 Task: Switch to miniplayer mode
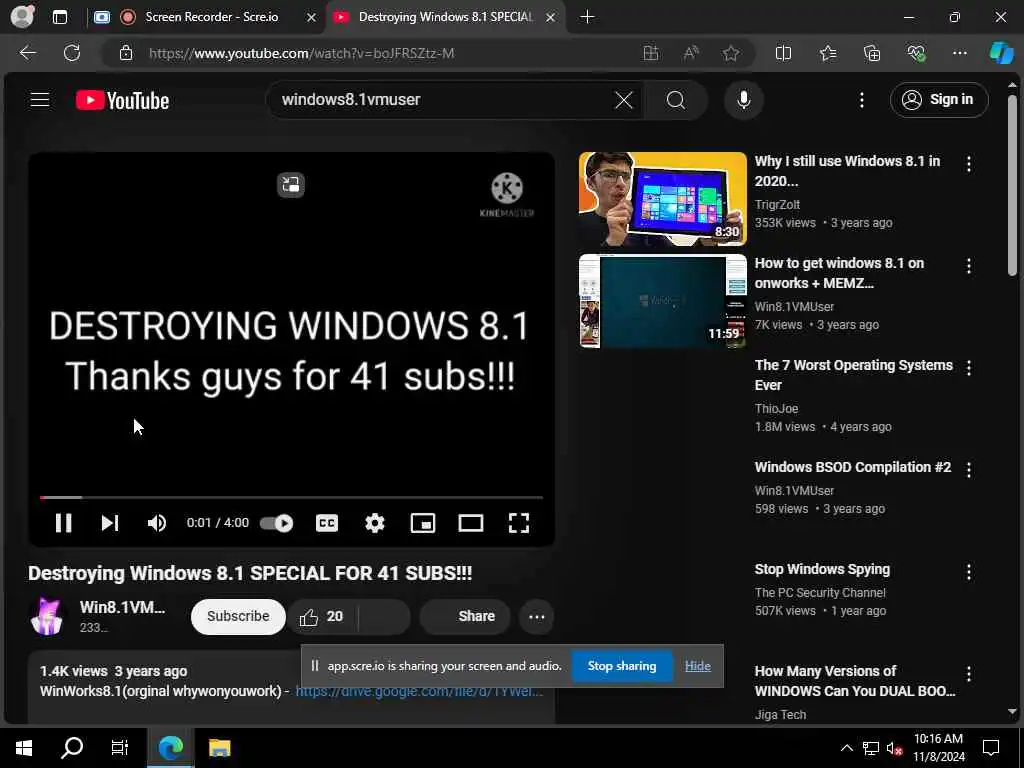click(423, 522)
